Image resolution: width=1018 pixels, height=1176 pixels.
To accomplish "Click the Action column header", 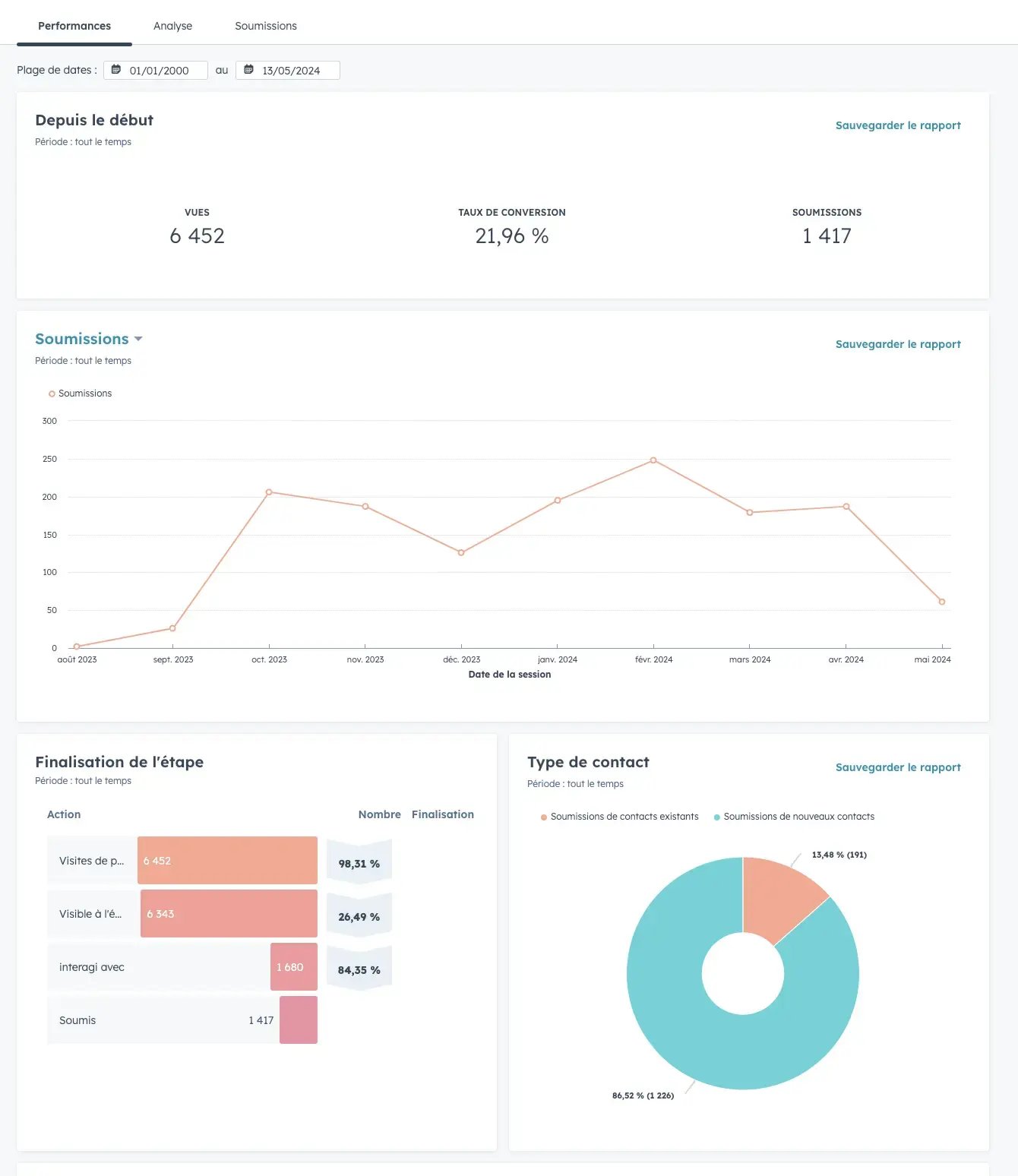I will click(x=64, y=814).
